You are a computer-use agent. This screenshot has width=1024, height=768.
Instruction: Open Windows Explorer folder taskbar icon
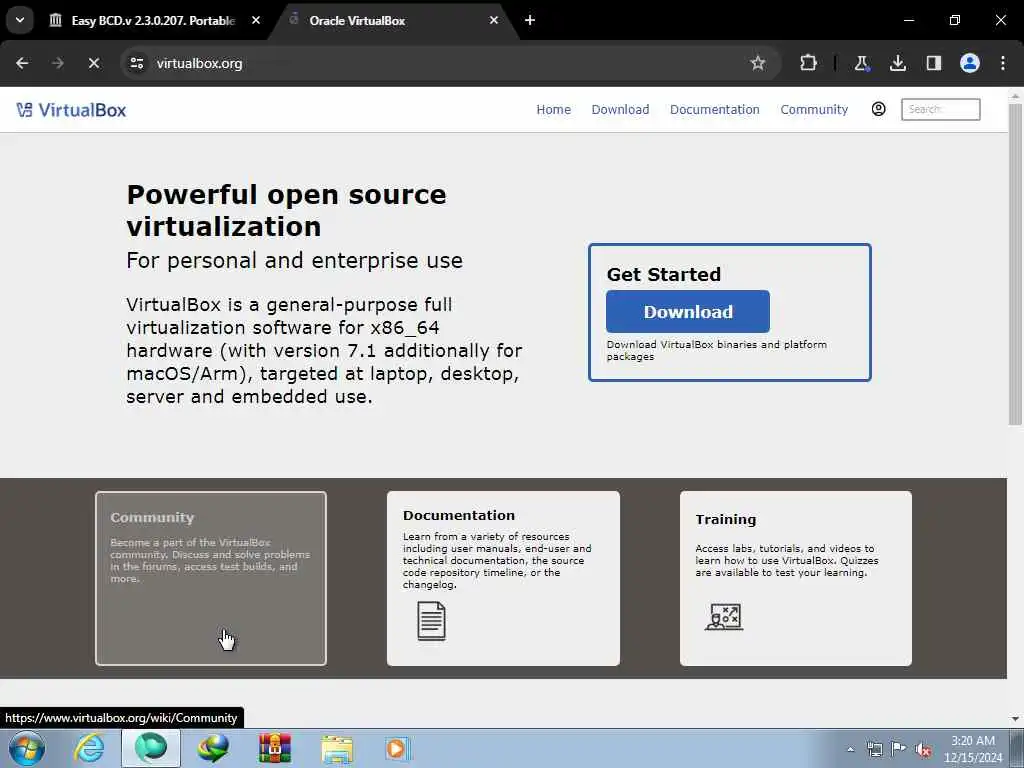click(337, 748)
